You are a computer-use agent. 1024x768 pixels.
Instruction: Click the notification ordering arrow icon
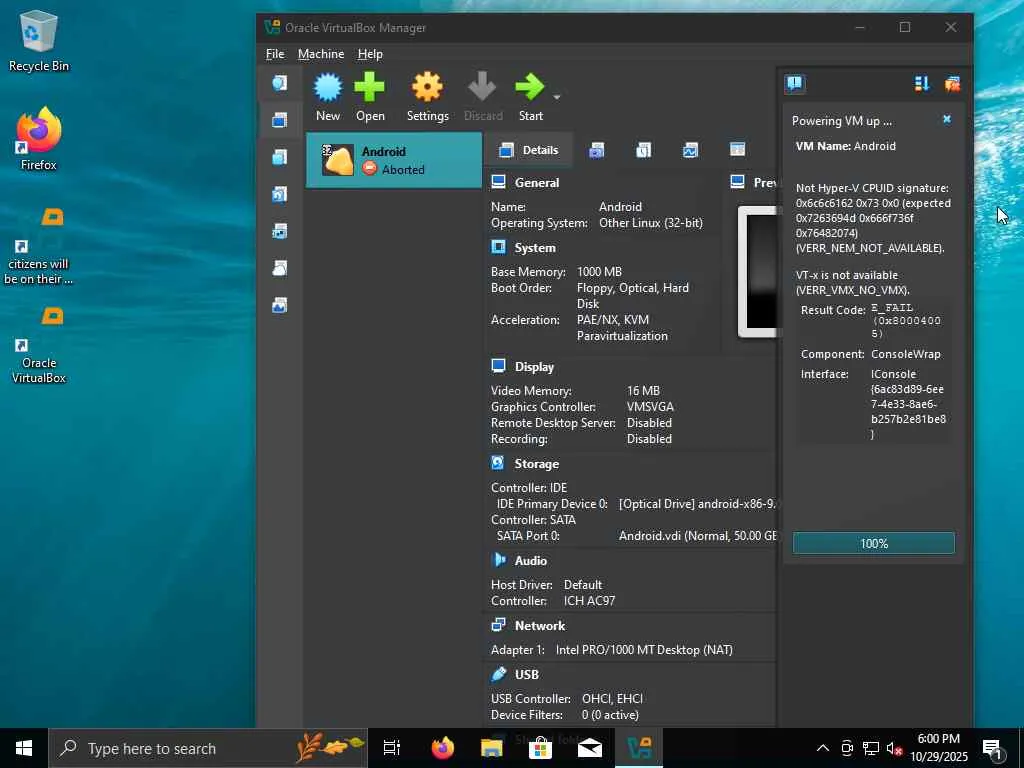tap(922, 84)
